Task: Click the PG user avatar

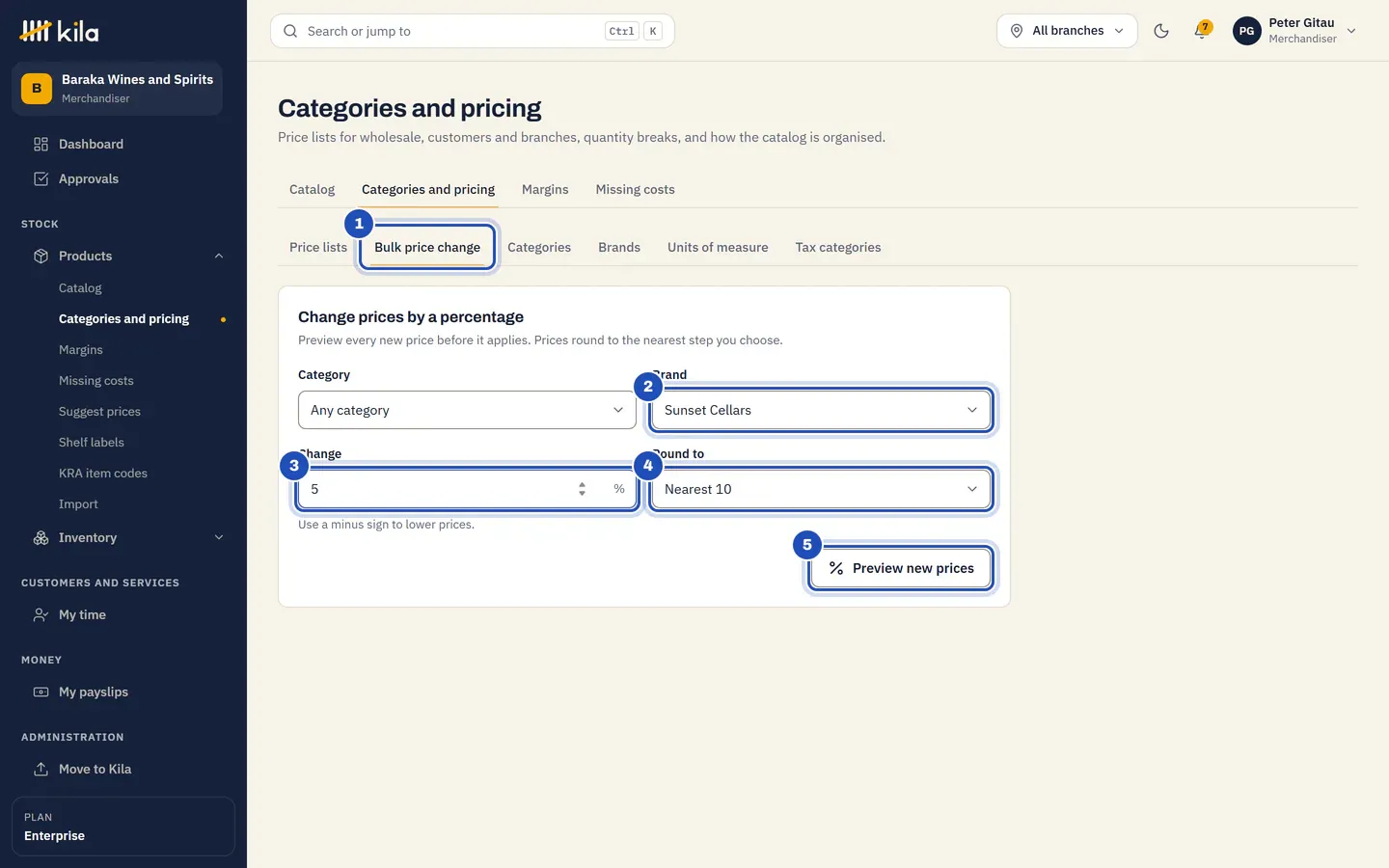Action: (x=1246, y=31)
